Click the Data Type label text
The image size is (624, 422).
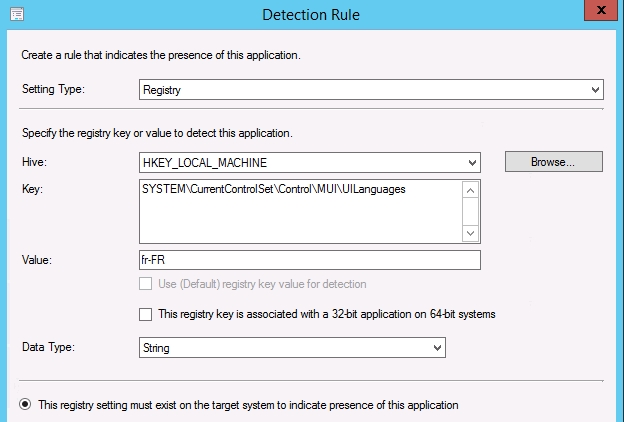48,347
